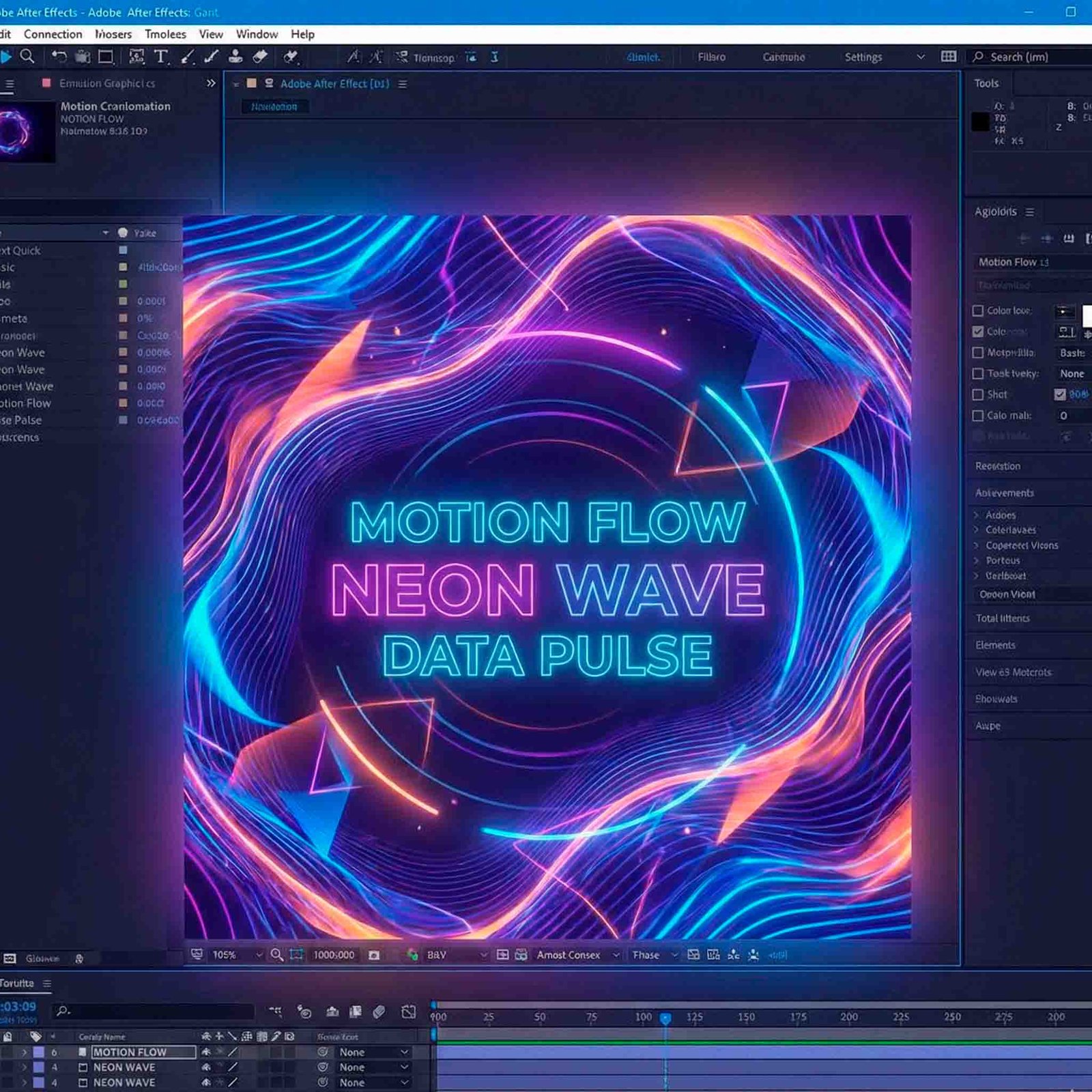Click the blue playhead marker on timeline
The image size is (1092, 1092).
pos(665,1018)
